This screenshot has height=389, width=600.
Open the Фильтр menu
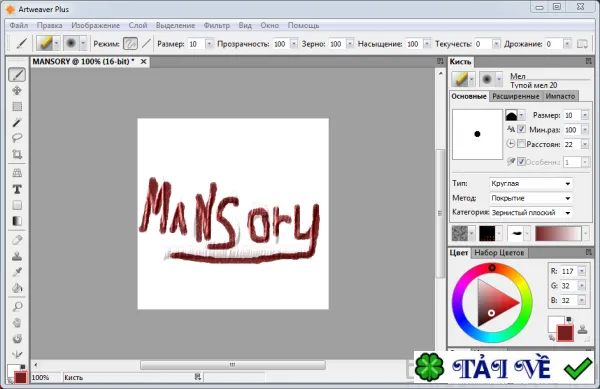[217, 25]
